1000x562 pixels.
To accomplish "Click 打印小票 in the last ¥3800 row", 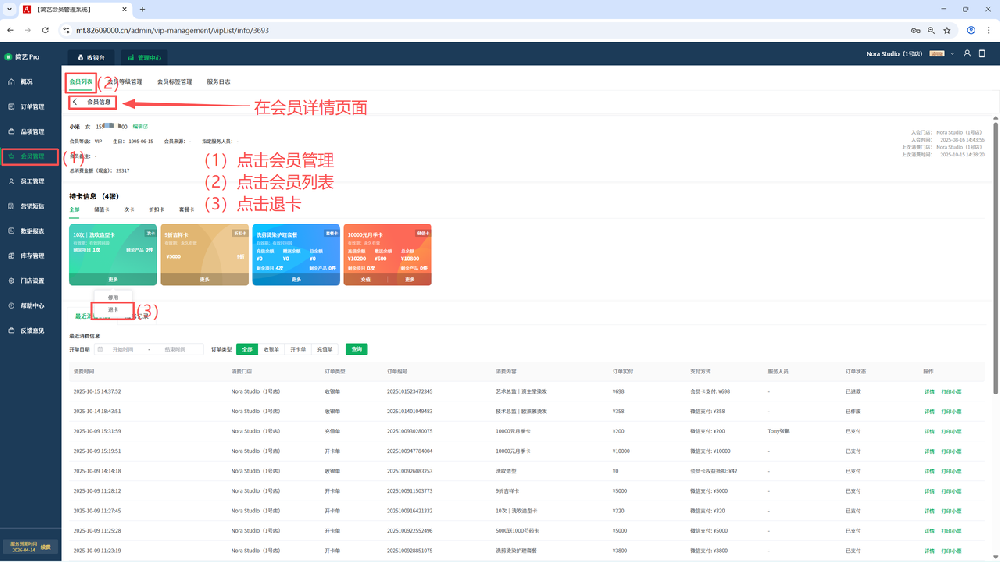I will point(952,551).
